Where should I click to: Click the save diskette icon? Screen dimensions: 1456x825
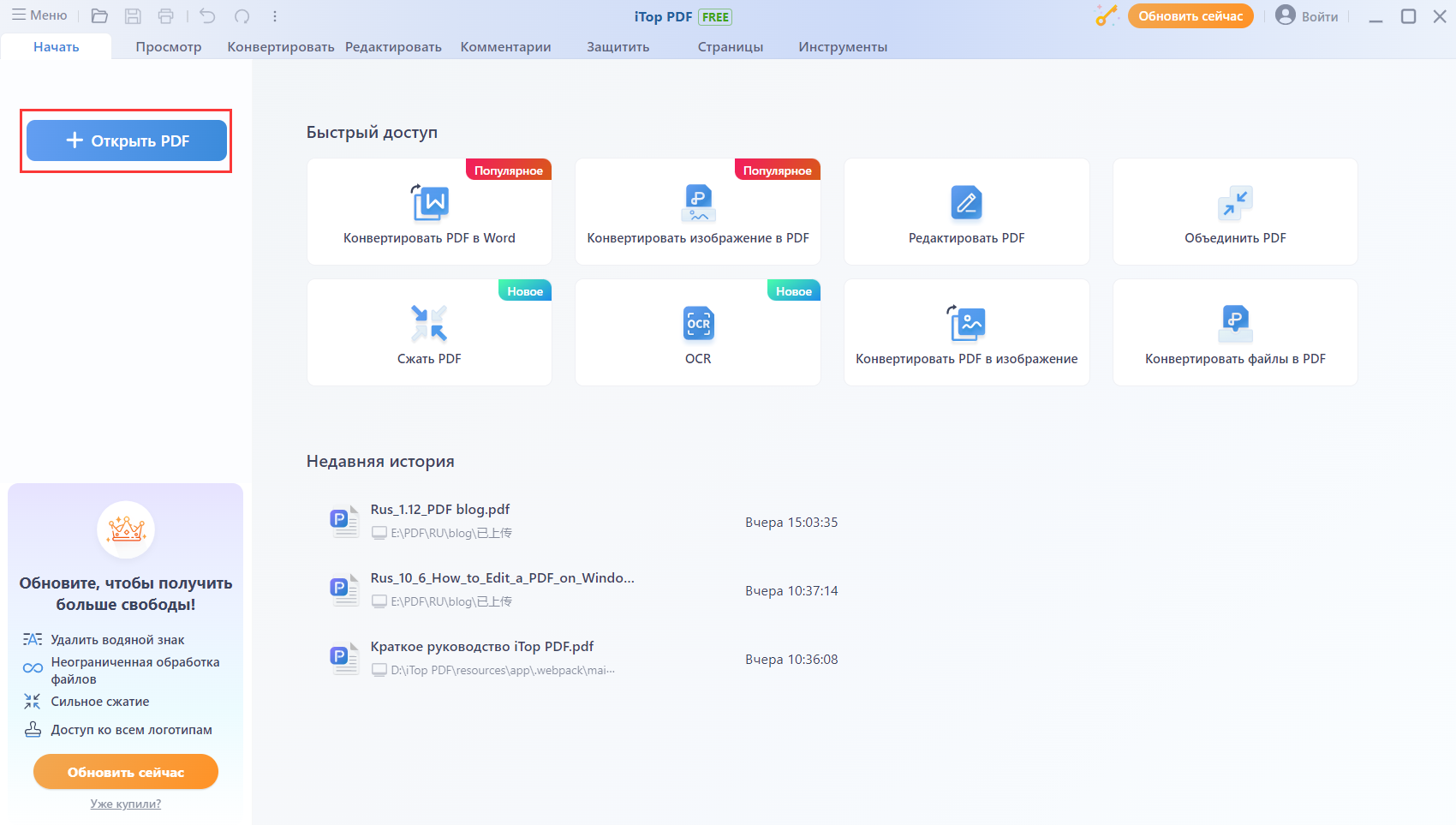133,16
